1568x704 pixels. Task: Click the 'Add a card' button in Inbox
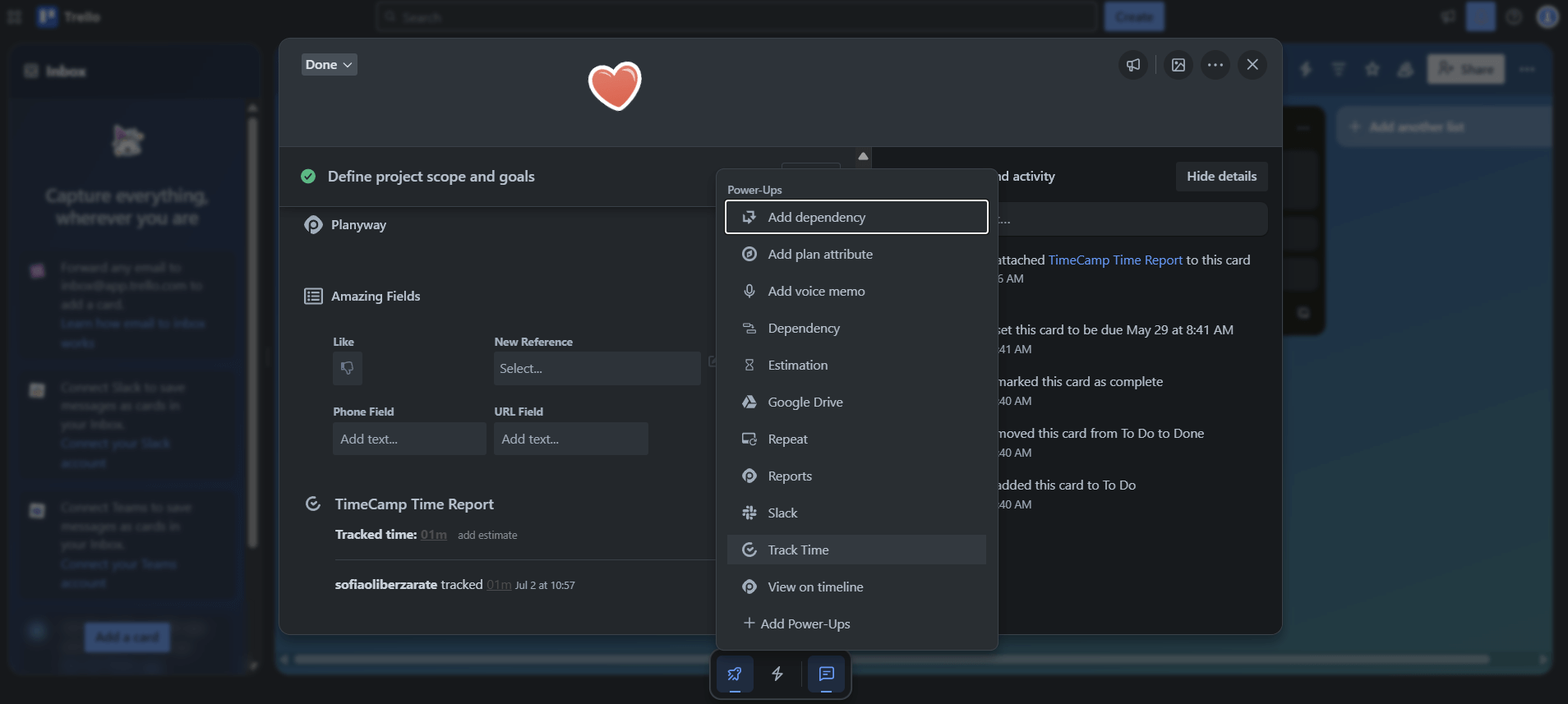click(127, 637)
